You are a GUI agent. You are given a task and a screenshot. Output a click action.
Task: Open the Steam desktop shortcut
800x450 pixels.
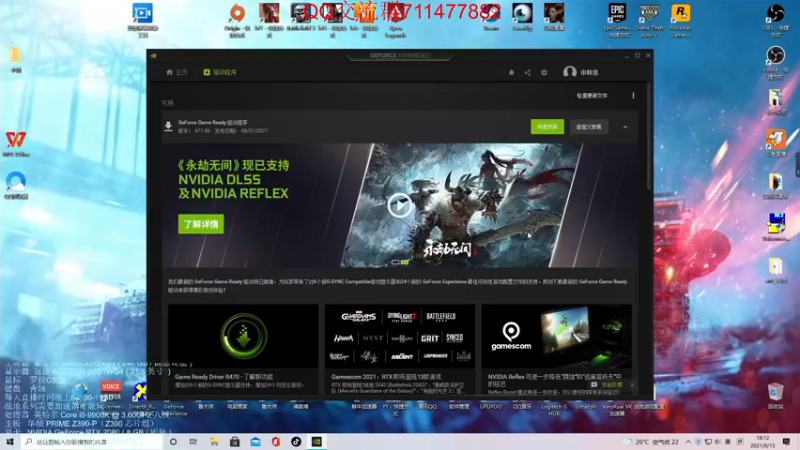[x=491, y=17]
